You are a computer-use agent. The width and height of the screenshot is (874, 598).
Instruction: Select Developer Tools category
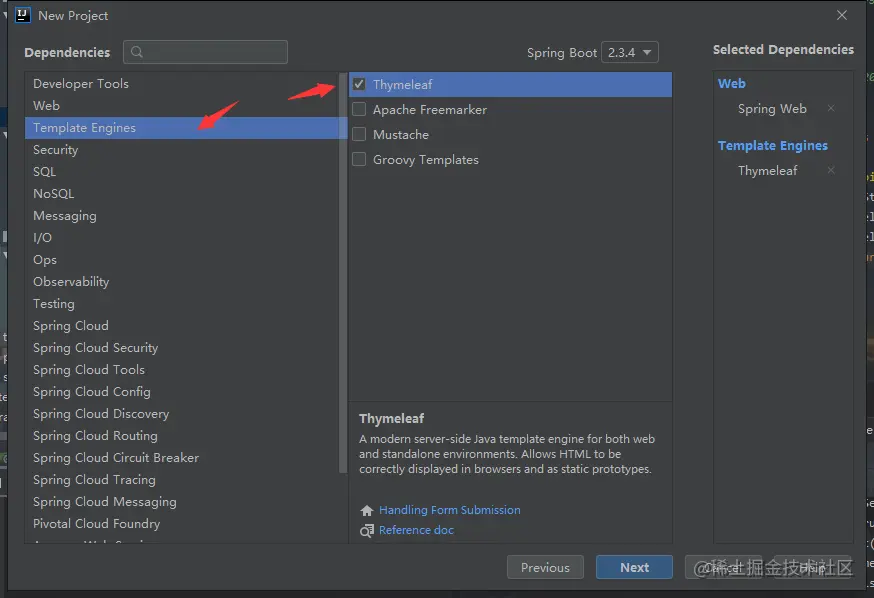(x=182, y=84)
